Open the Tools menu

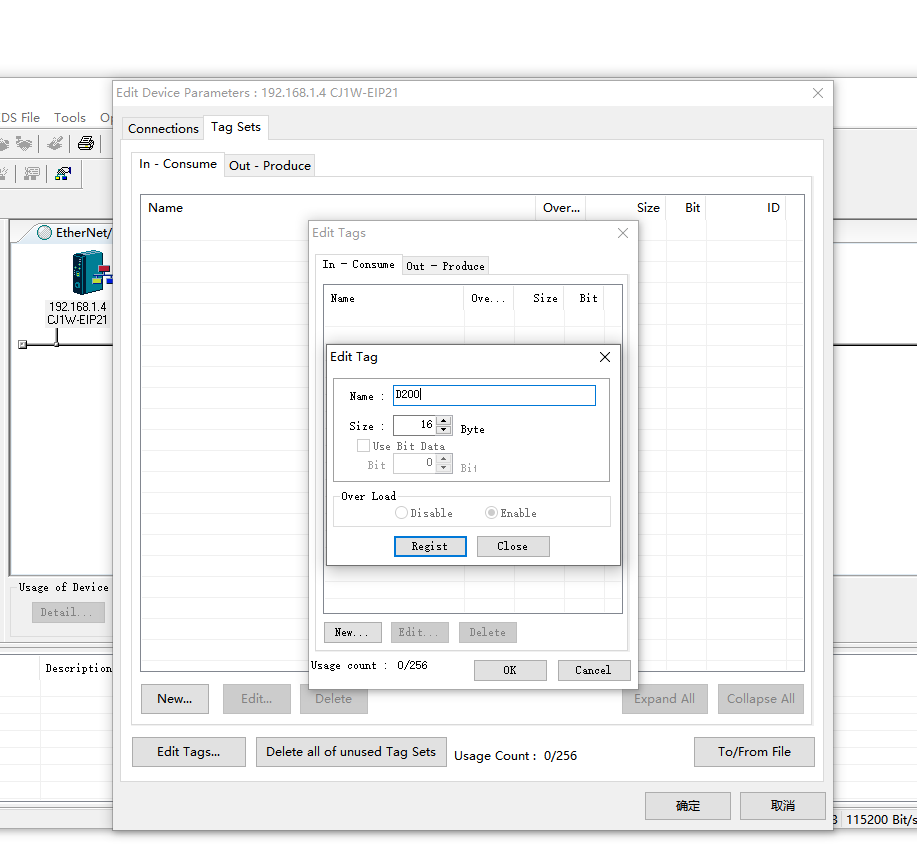point(70,118)
